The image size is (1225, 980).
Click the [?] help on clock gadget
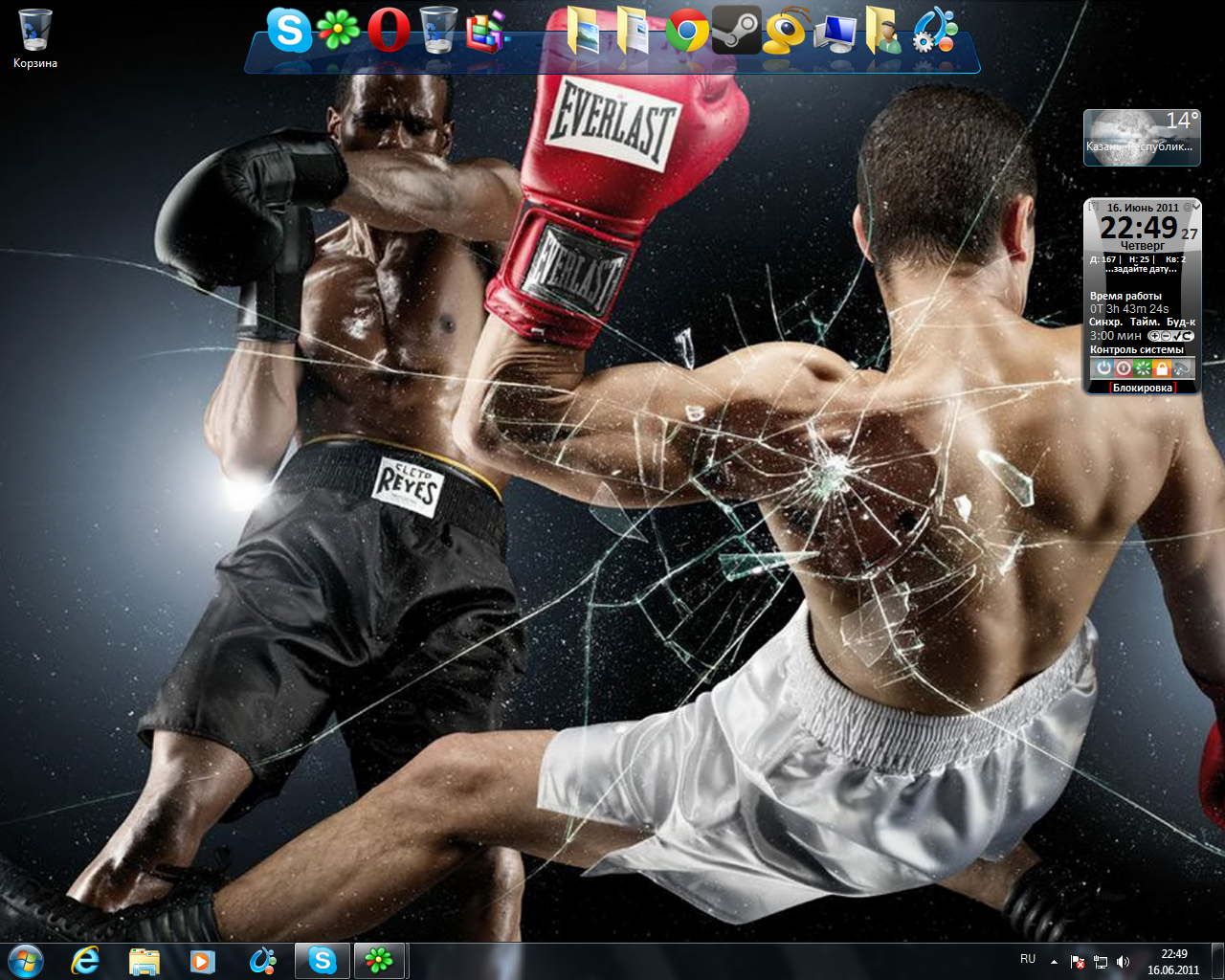coord(1093,207)
